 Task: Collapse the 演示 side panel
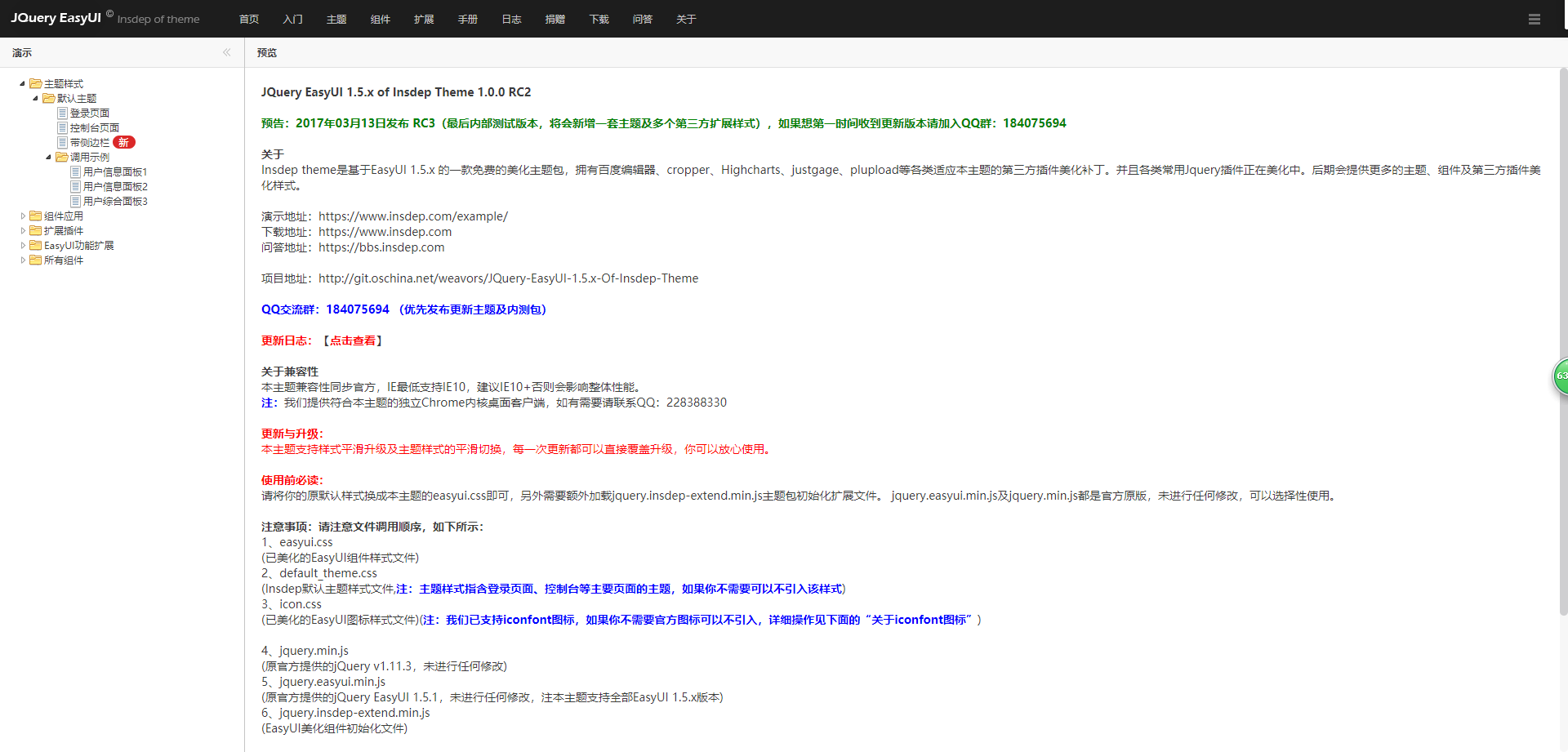pyautogui.click(x=226, y=52)
